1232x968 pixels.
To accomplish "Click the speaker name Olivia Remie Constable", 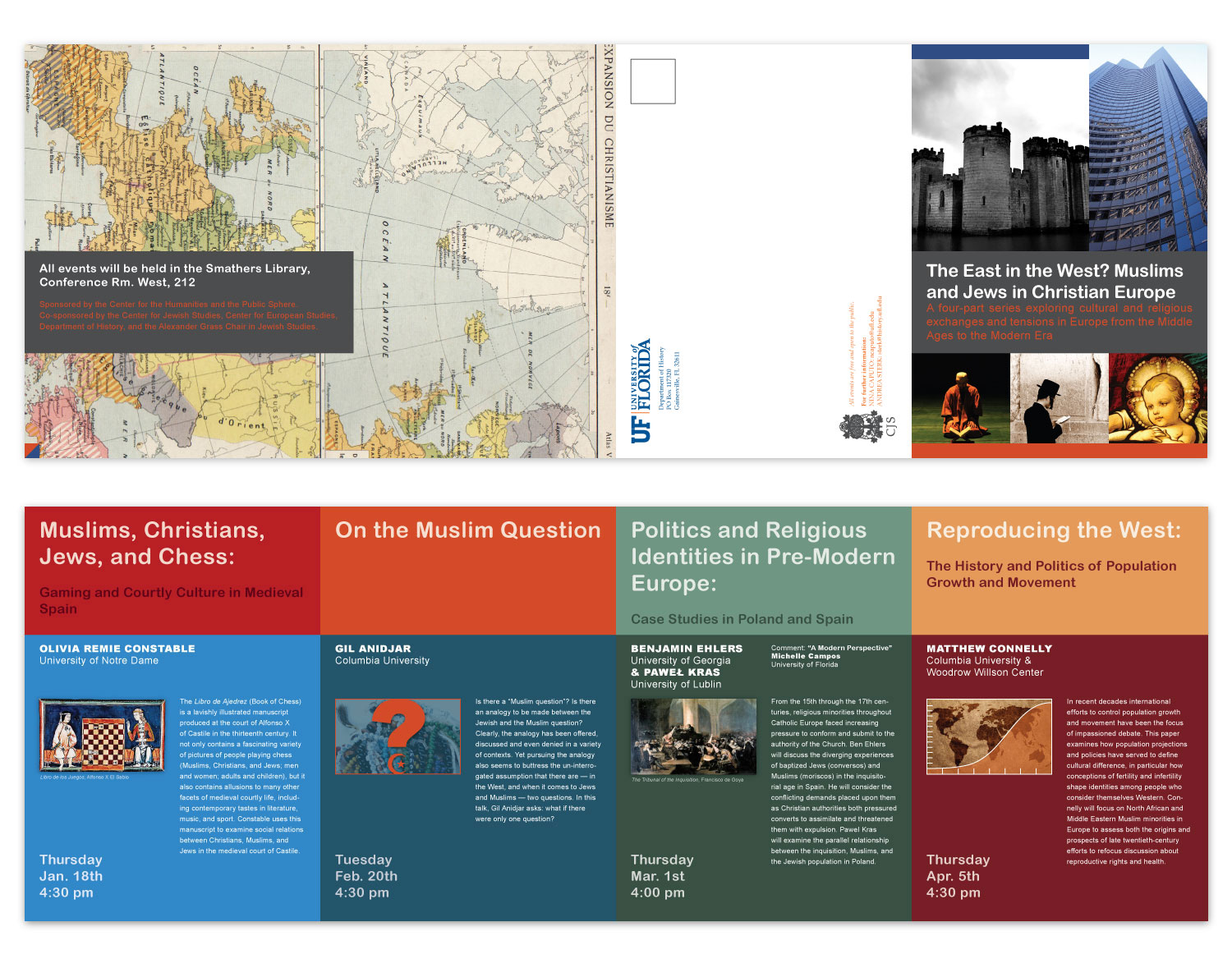I will (x=117, y=649).
